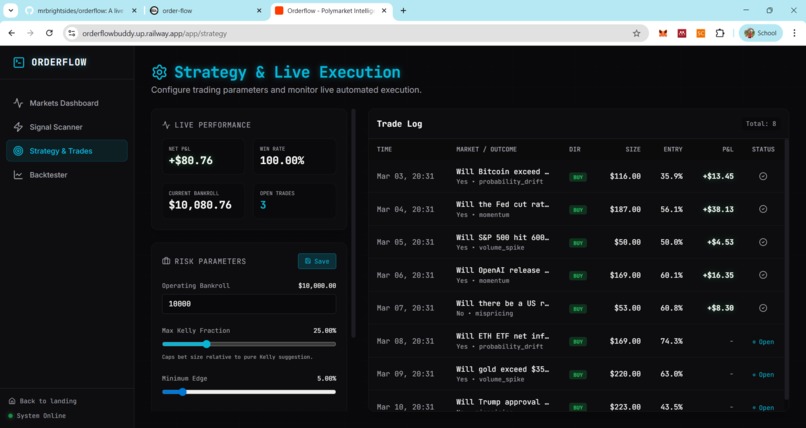This screenshot has height=428, width=806.
Task: Click the address bar URL
Action: 154,33
